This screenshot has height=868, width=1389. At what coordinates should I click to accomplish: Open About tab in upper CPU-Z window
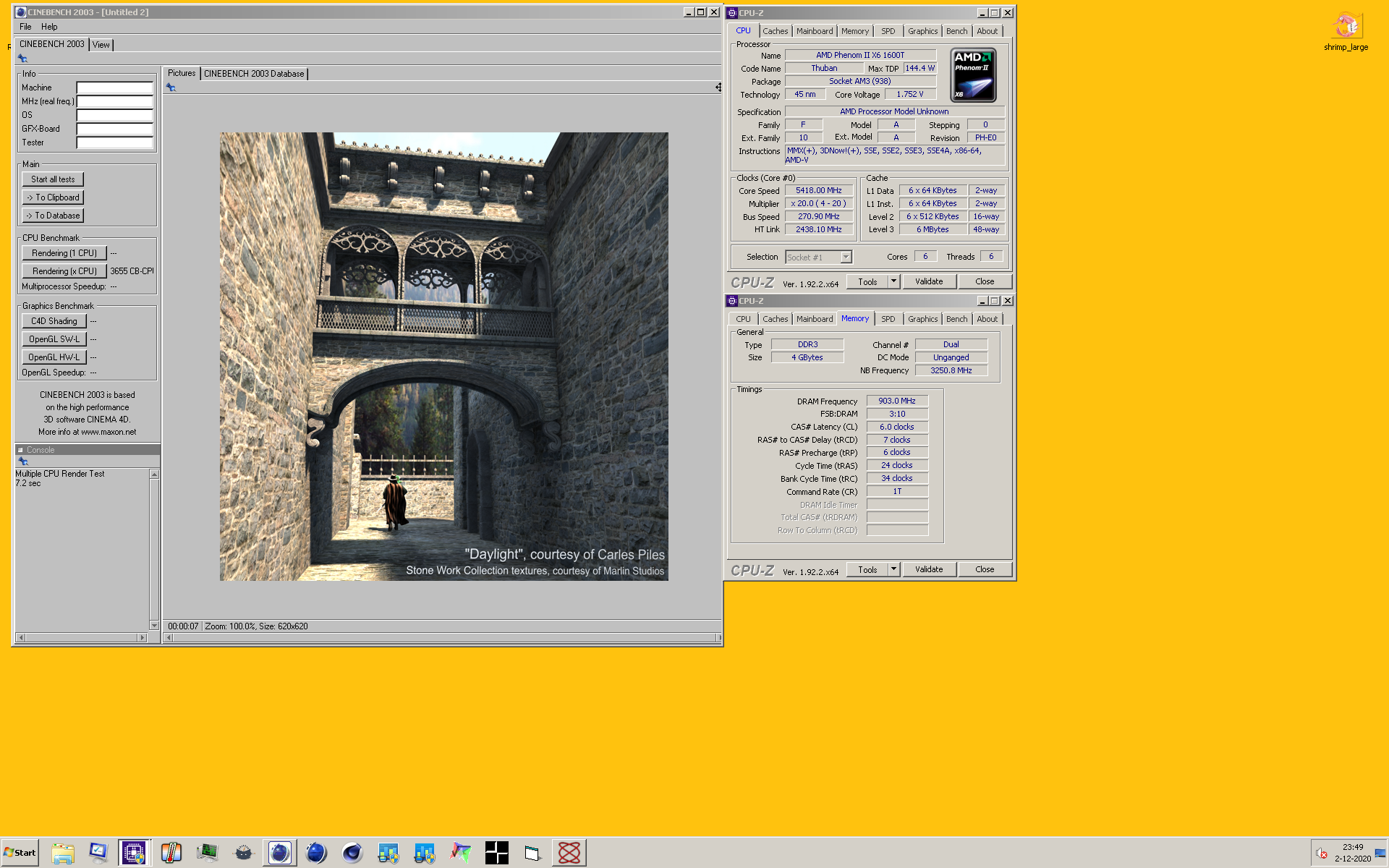(x=987, y=31)
